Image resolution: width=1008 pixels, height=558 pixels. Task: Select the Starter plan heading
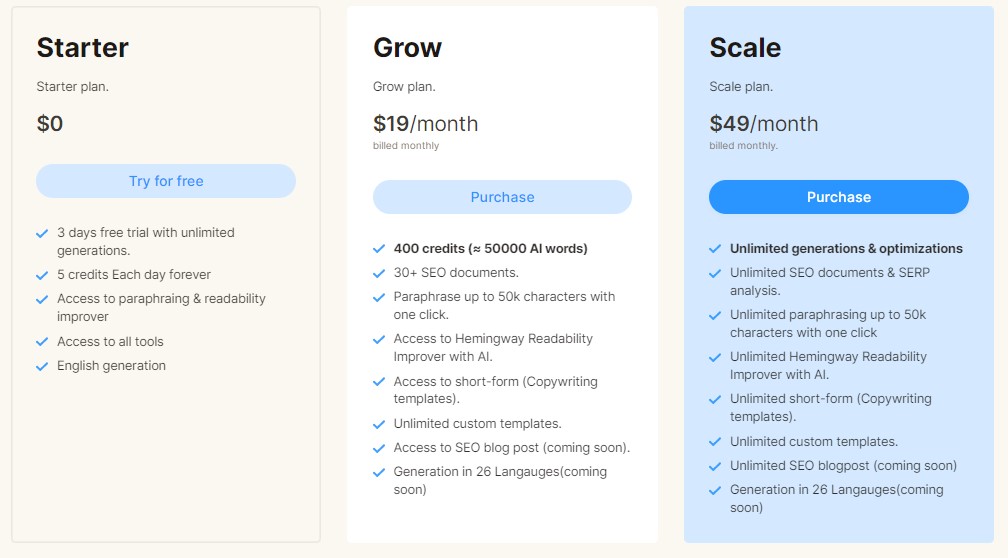82,48
